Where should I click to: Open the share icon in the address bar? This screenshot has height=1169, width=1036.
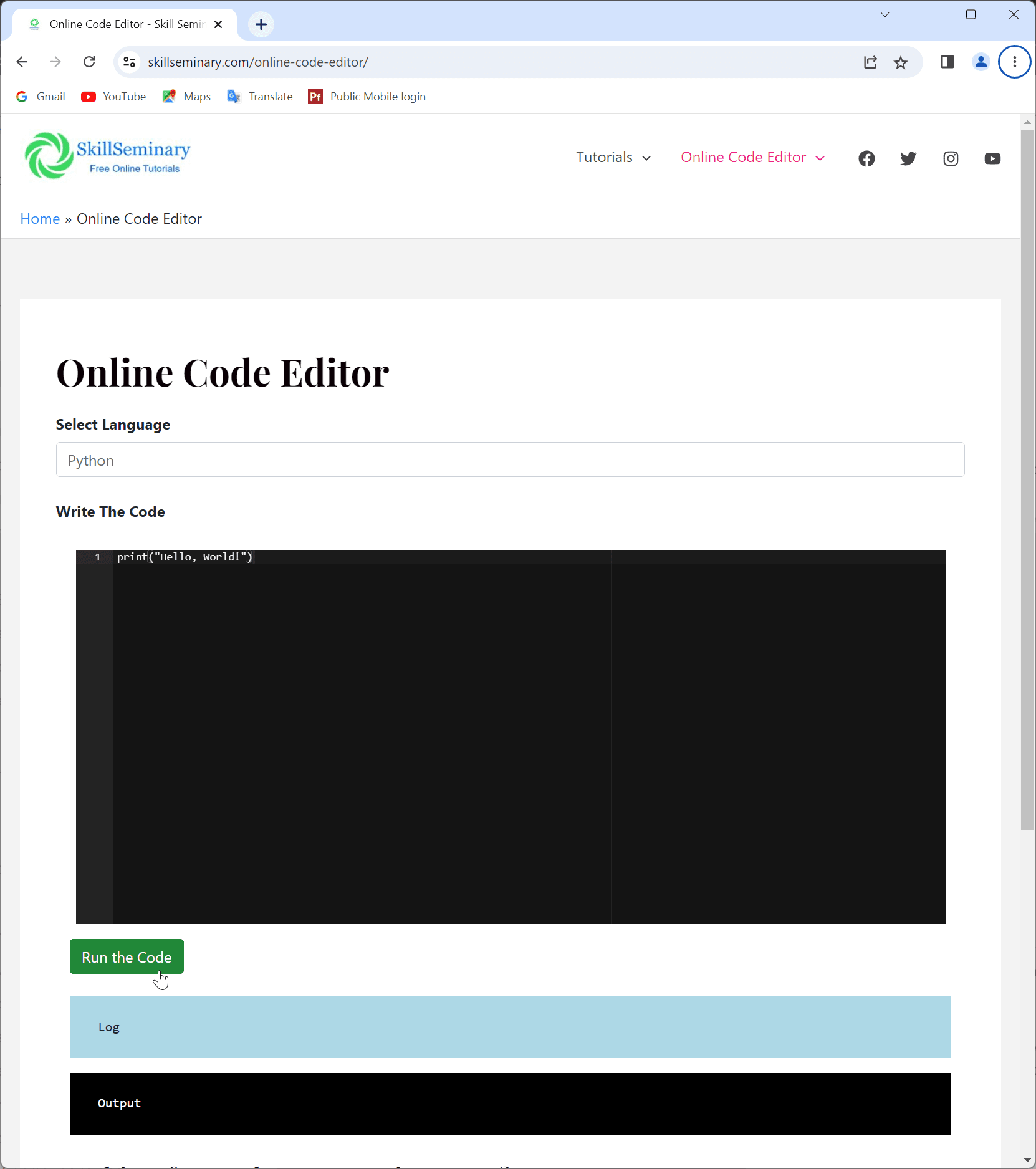click(870, 62)
